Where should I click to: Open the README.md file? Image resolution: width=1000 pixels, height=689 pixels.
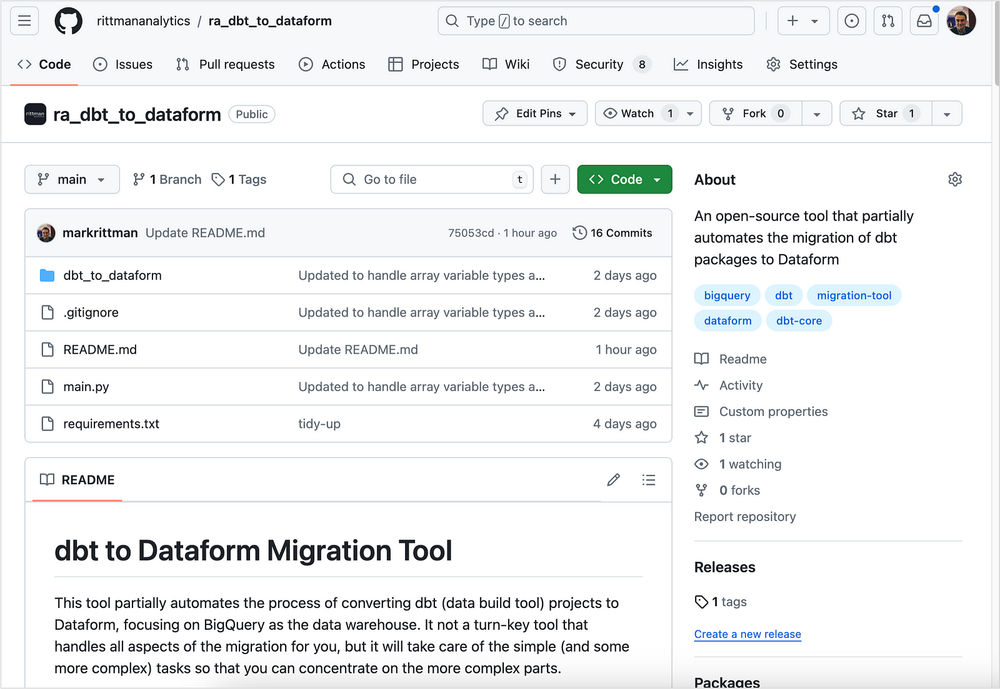coord(100,350)
